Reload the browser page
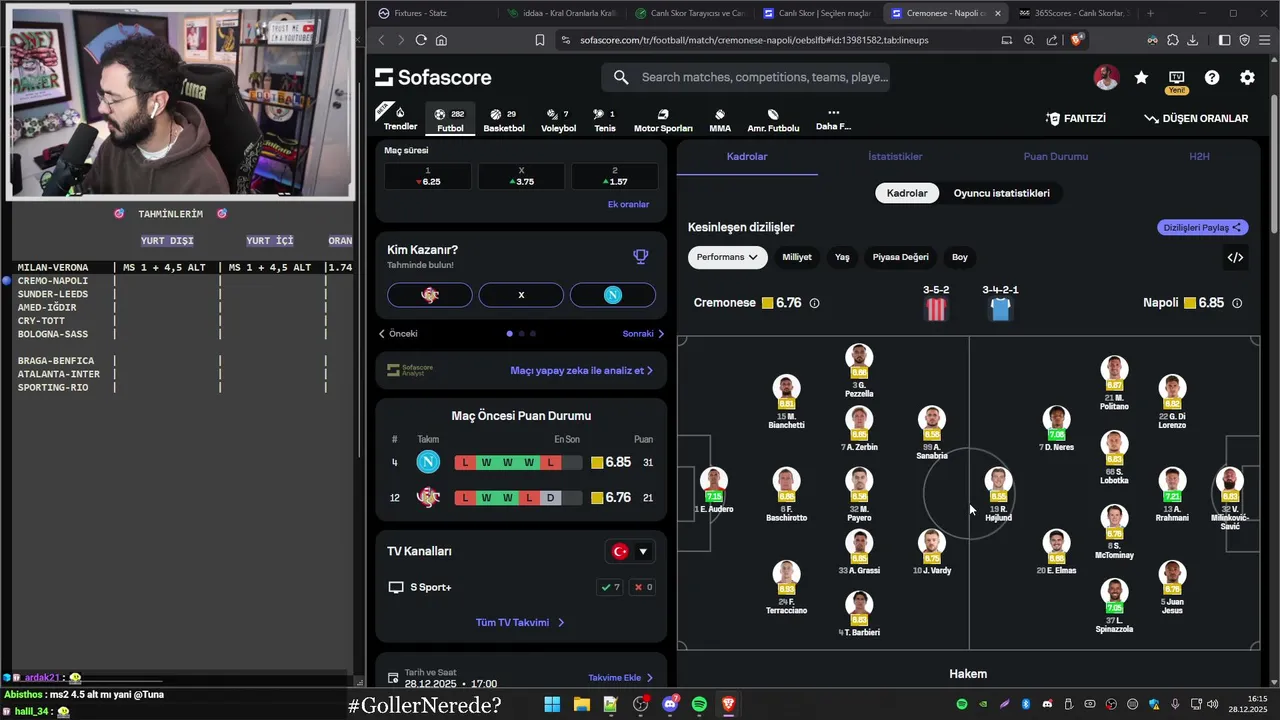Viewport: 1280px width, 720px height. pos(421,40)
